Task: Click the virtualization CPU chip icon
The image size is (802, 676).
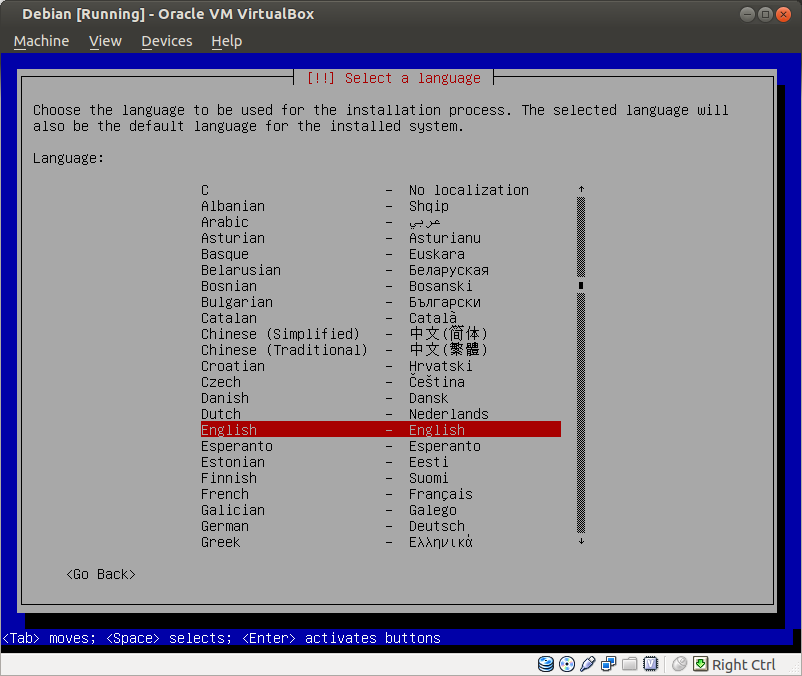Action: (651, 664)
